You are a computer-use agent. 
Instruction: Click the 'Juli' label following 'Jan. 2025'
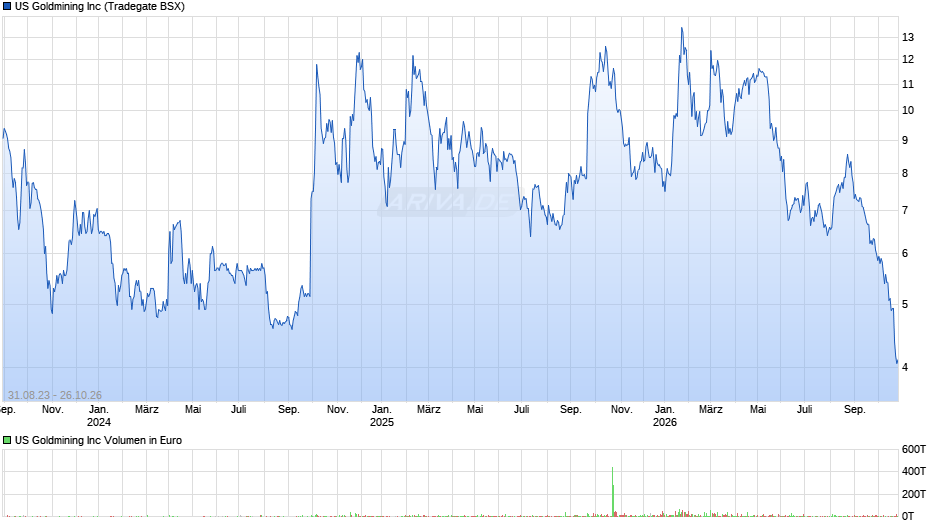pos(522,410)
